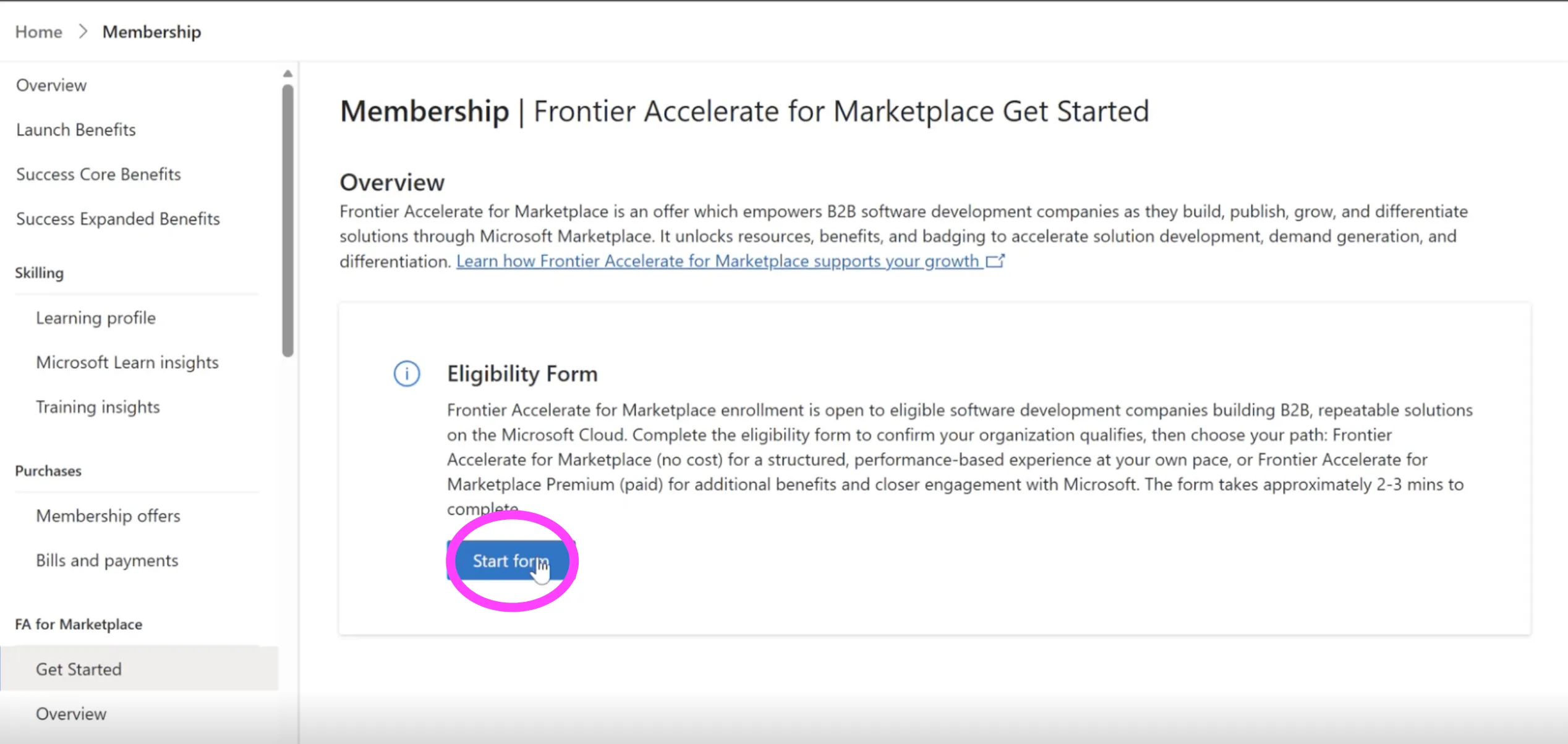Open Membership offers under Purchases
This screenshot has height=744, width=1568.
[108, 515]
